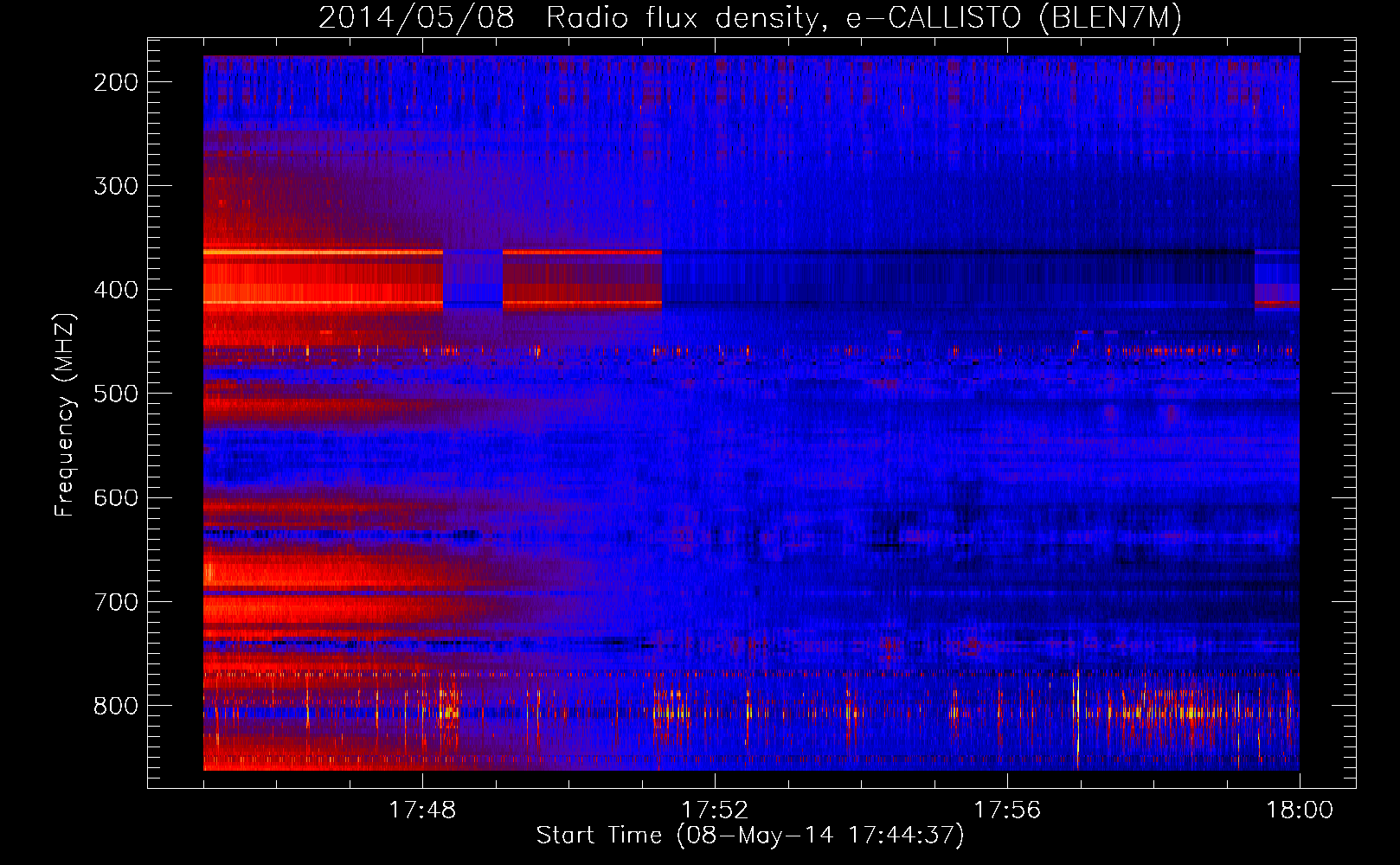Click the 18:00 time tick label
This screenshot has height=865, width=1400.
click(x=1300, y=810)
